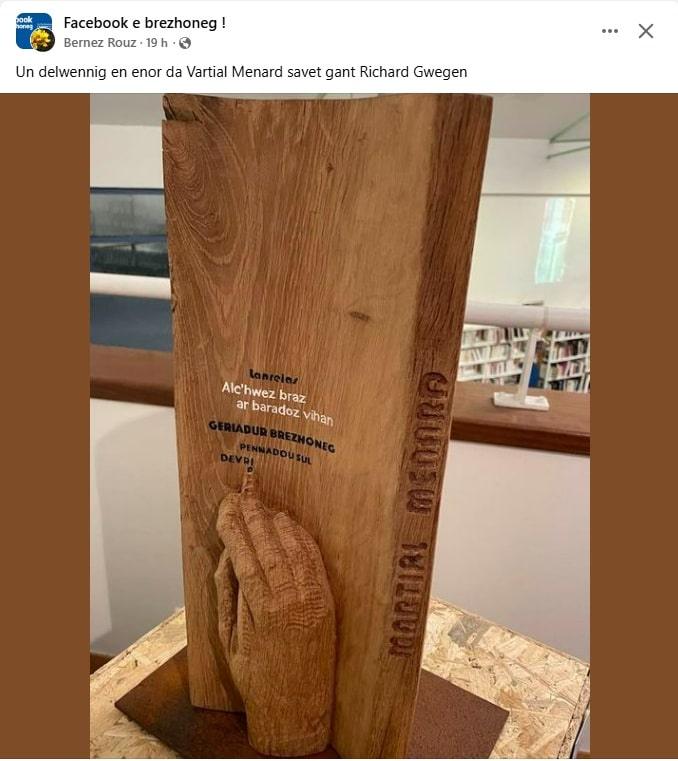This screenshot has height=761, width=678.
Task: Open the wooden book sculpture photo
Action: pyautogui.click(x=340, y=426)
